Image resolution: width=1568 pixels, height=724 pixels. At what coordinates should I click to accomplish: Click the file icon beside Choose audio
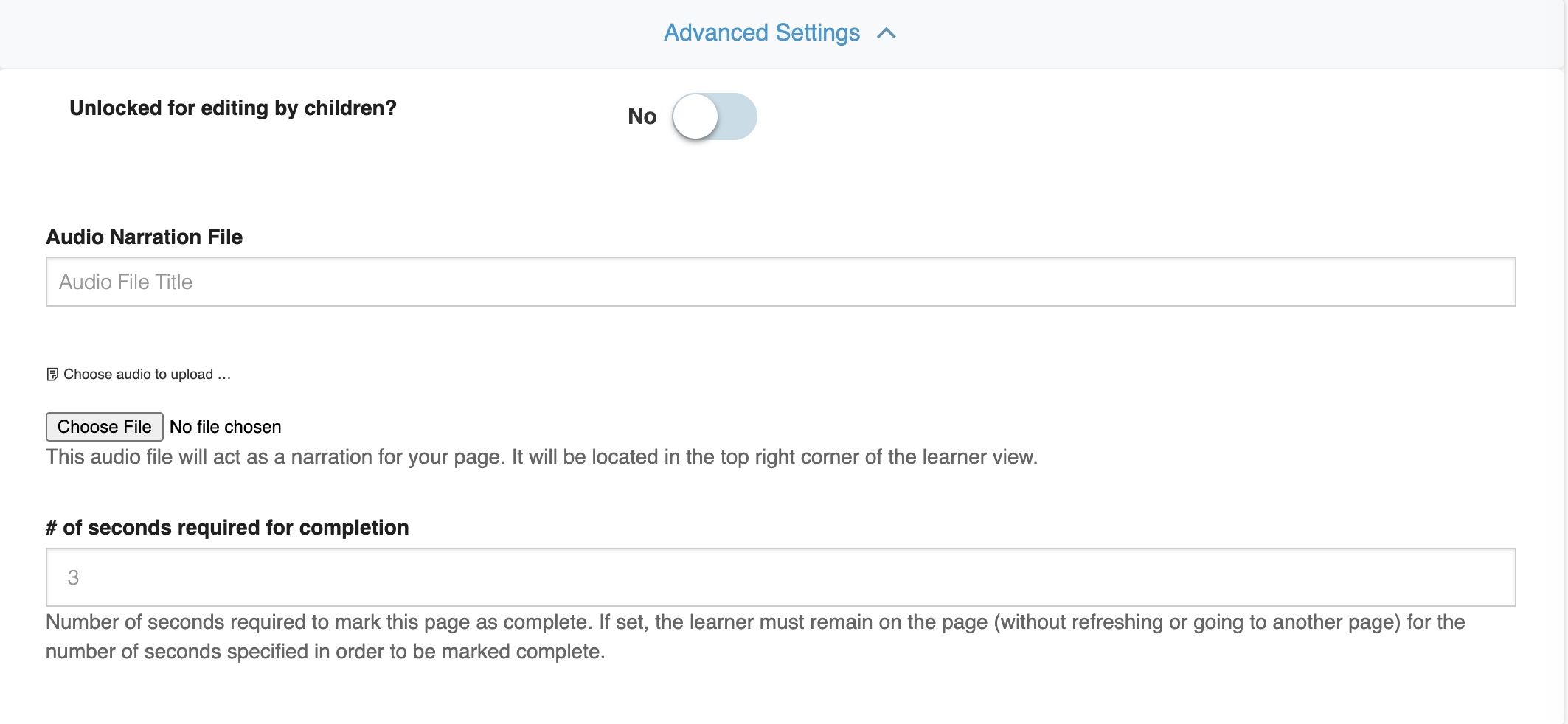tap(52, 374)
